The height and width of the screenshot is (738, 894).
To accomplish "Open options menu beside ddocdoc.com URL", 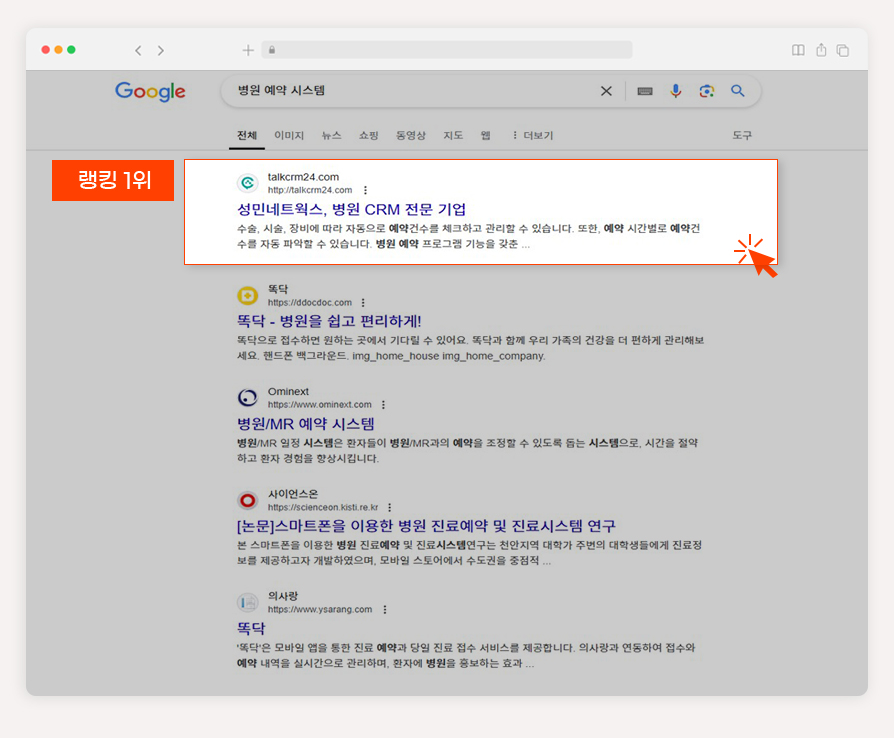I will pos(363,302).
